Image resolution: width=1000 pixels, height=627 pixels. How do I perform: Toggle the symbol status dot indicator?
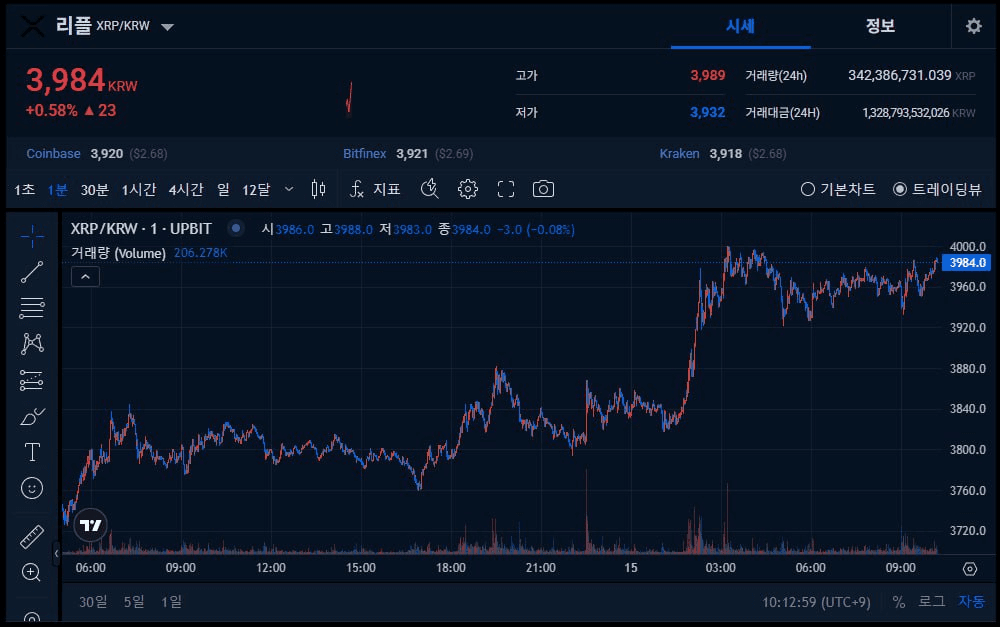[236, 228]
